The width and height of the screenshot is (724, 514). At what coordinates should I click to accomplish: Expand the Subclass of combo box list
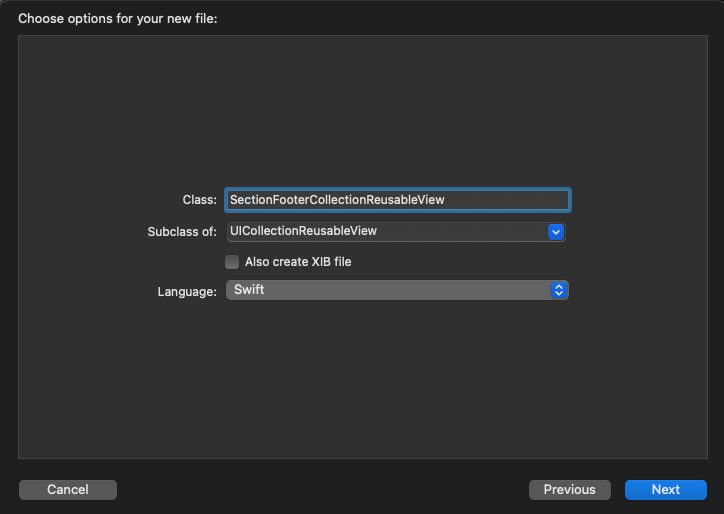pos(556,232)
